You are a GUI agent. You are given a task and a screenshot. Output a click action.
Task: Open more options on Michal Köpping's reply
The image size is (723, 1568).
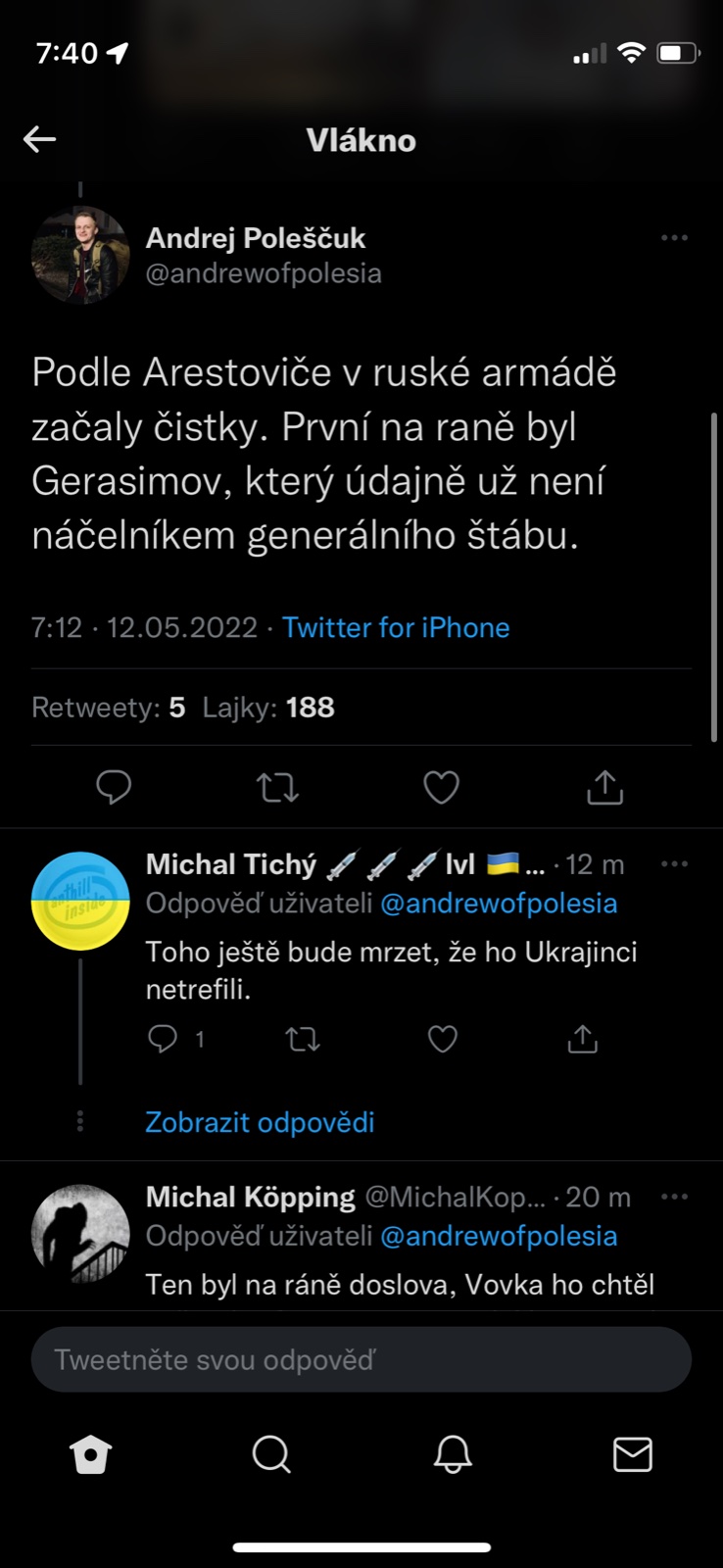(x=674, y=1197)
